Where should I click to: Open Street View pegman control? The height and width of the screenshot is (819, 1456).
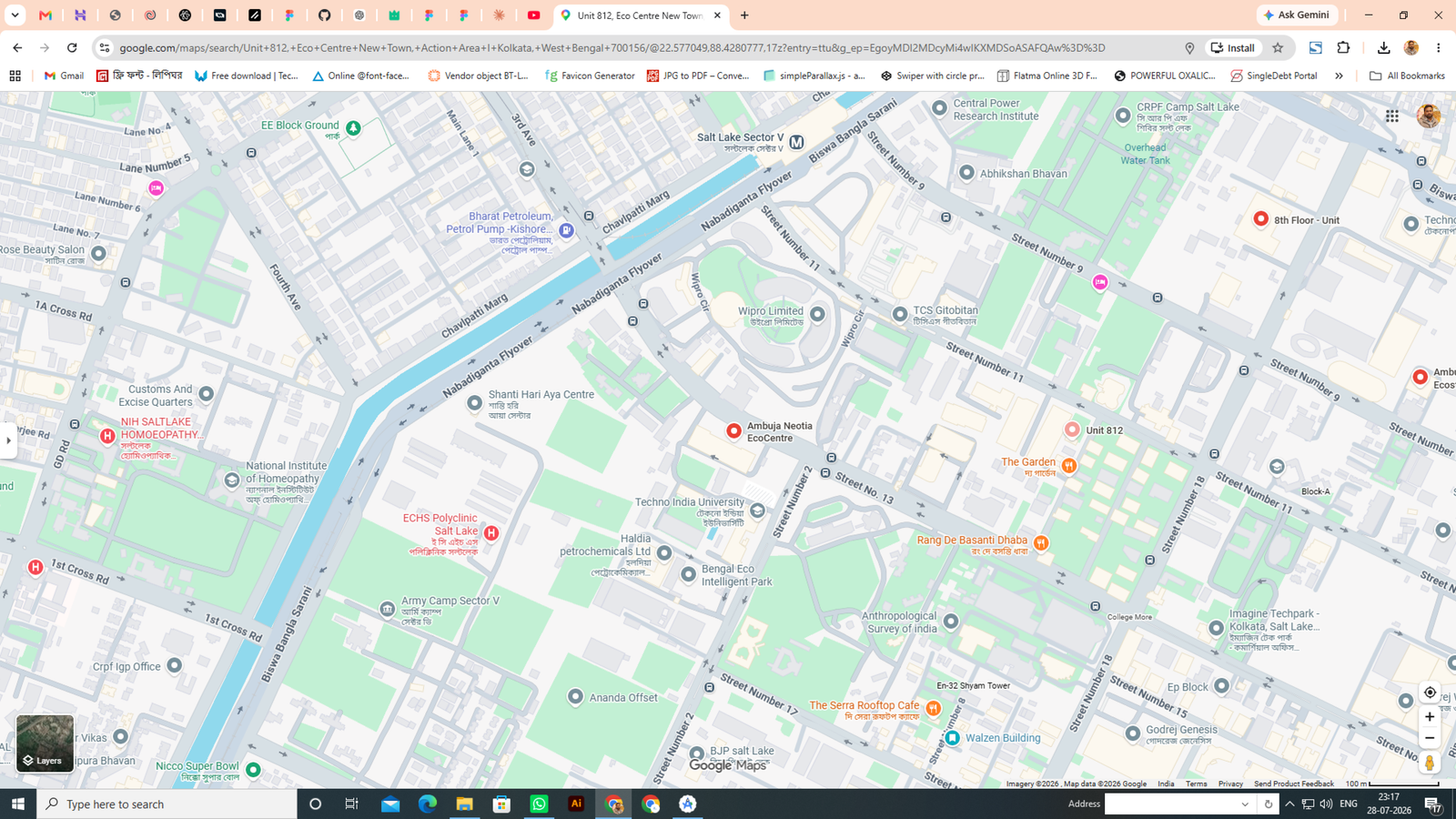tap(1430, 763)
